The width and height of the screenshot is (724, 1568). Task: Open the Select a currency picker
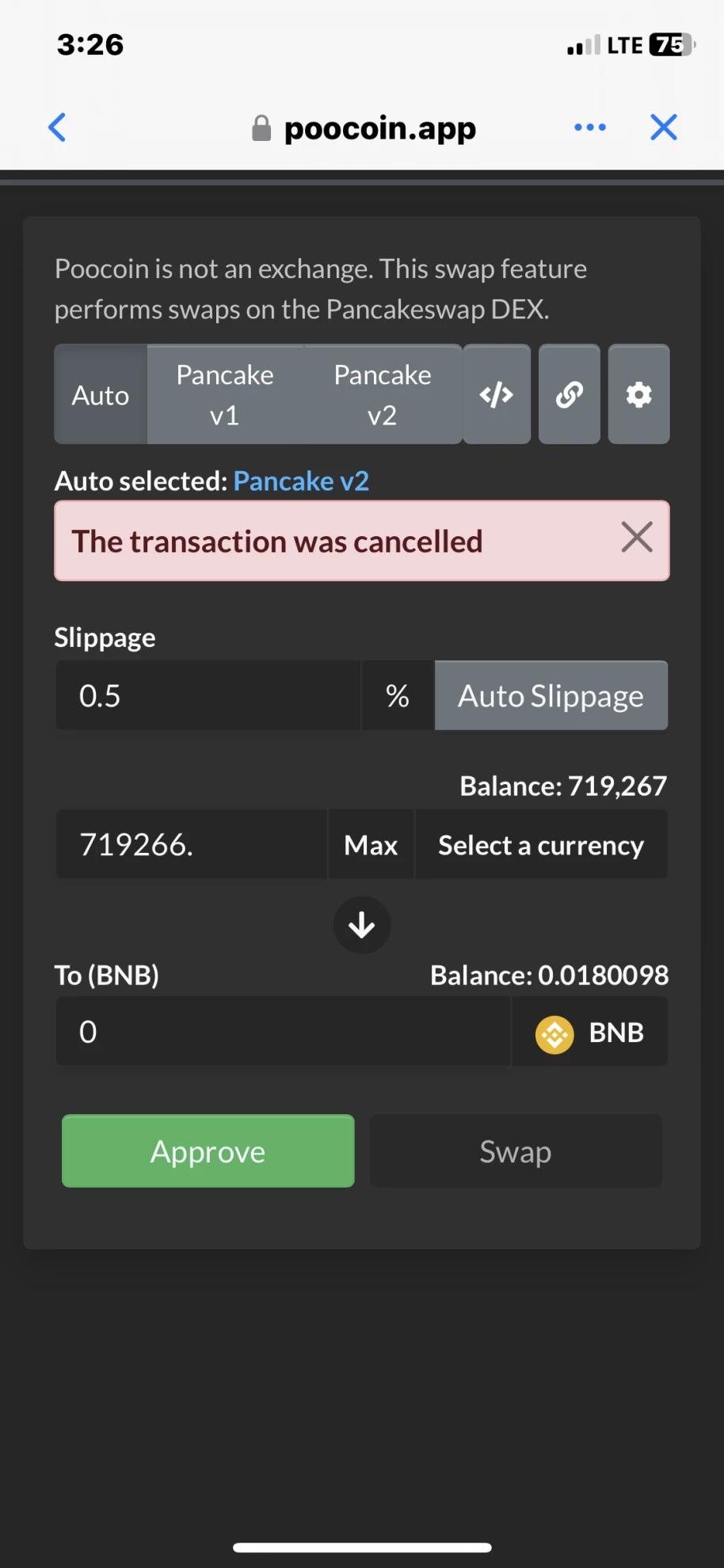coord(541,845)
